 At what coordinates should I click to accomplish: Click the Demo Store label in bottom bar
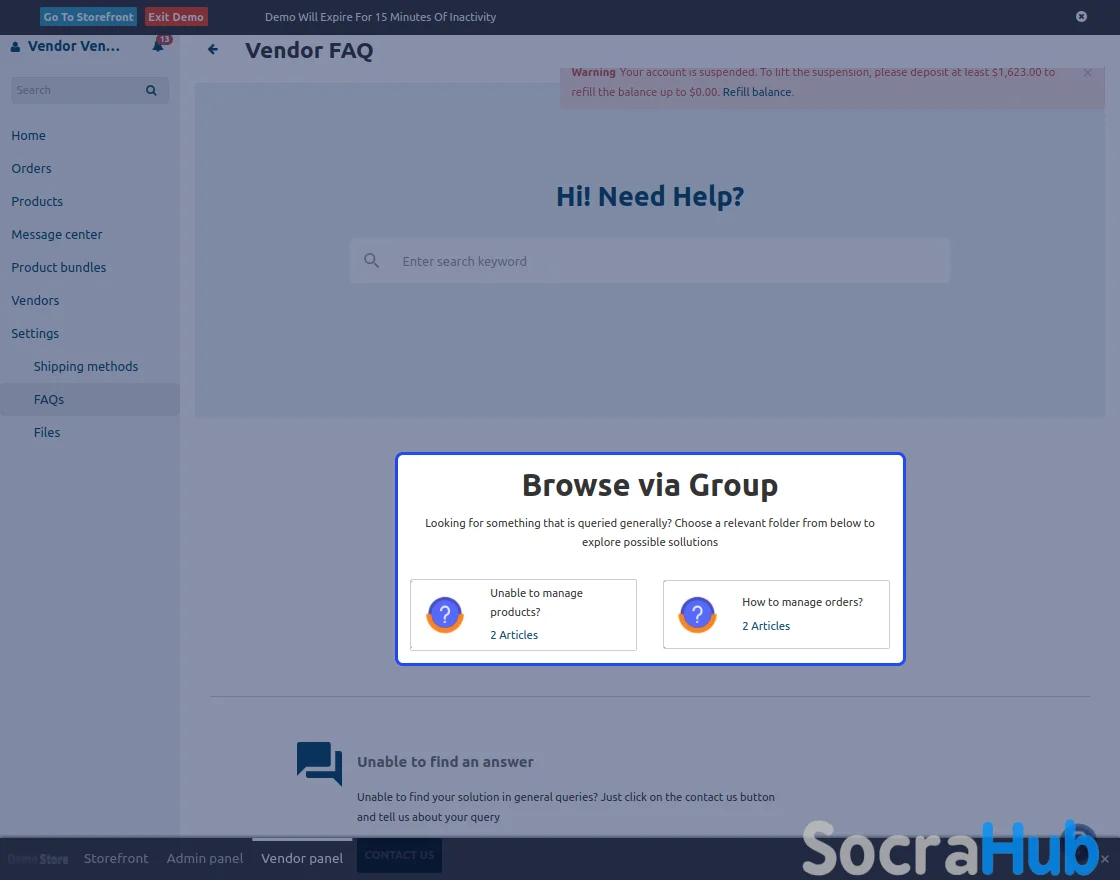38,859
